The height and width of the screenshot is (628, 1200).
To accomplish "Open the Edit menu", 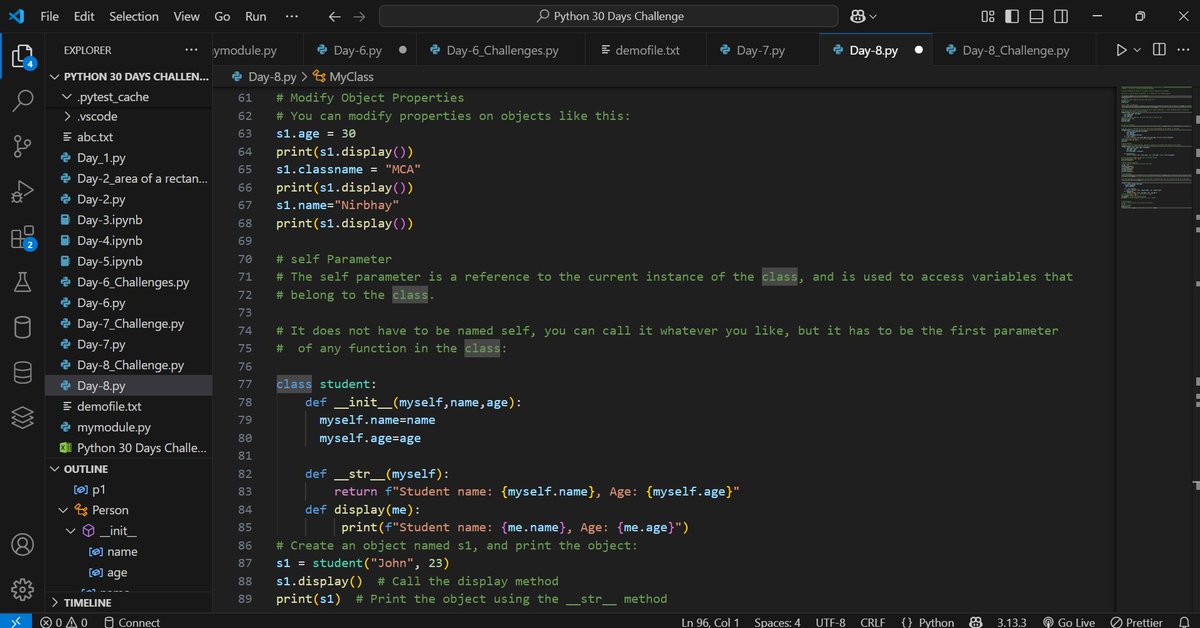I will [84, 16].
